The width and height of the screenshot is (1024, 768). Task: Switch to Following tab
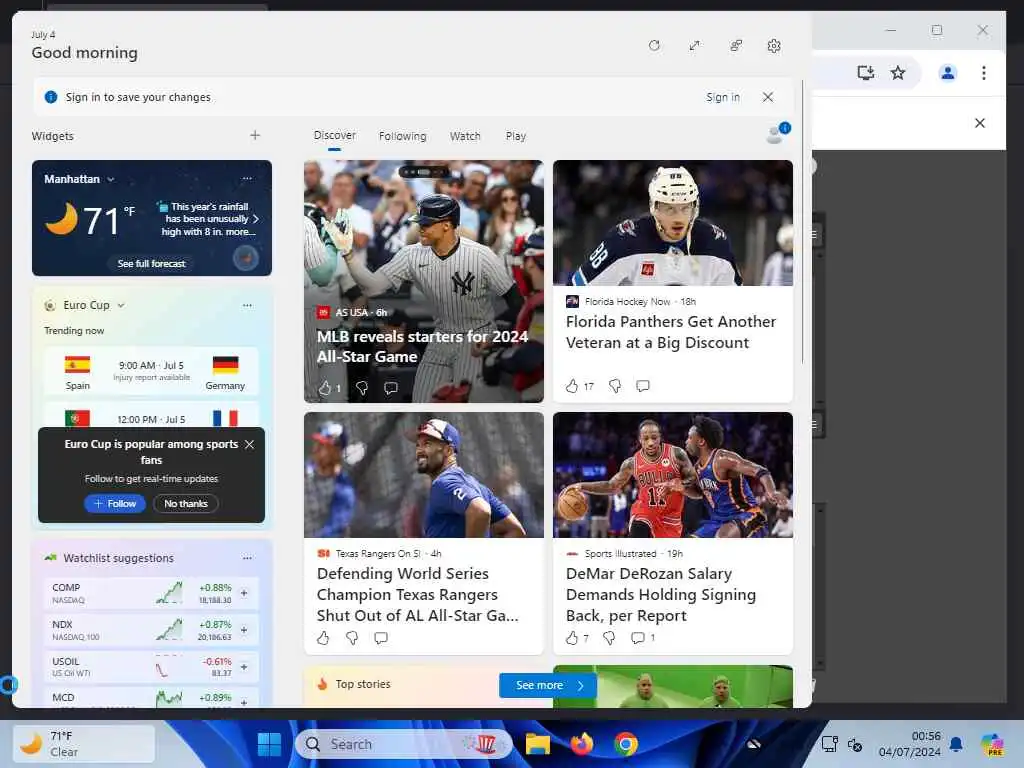402,136
